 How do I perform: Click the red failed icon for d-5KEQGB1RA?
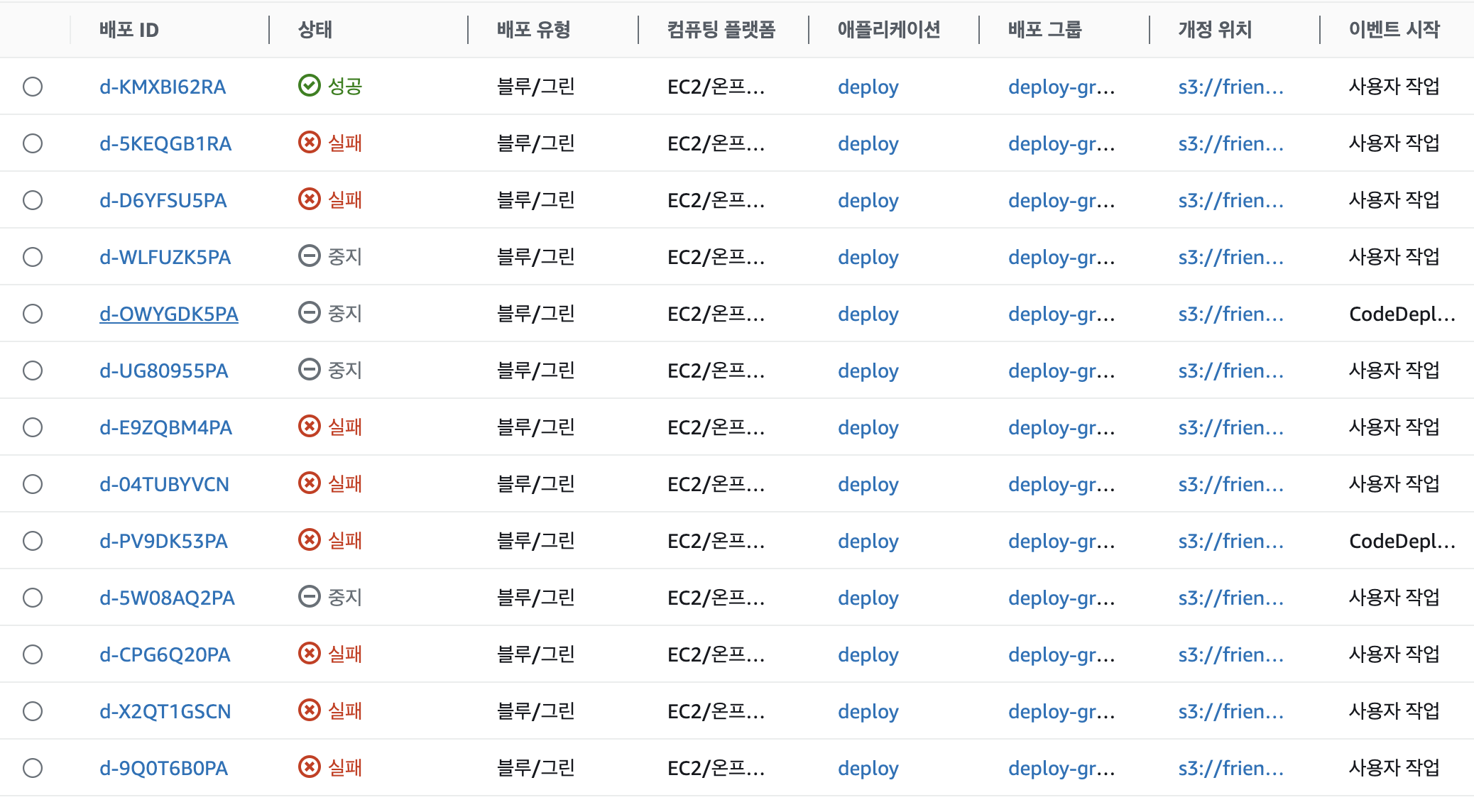[x=309, y=143]
